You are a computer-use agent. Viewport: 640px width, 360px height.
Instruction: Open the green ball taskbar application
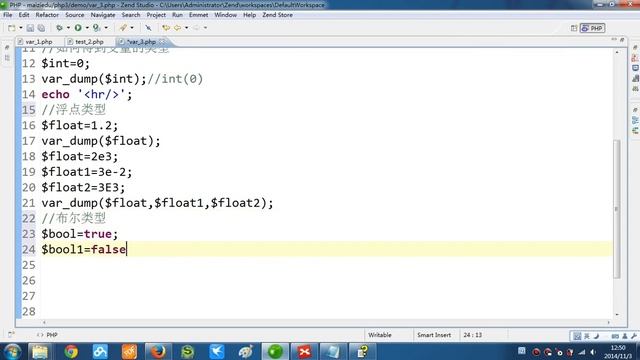coord(275,351)
